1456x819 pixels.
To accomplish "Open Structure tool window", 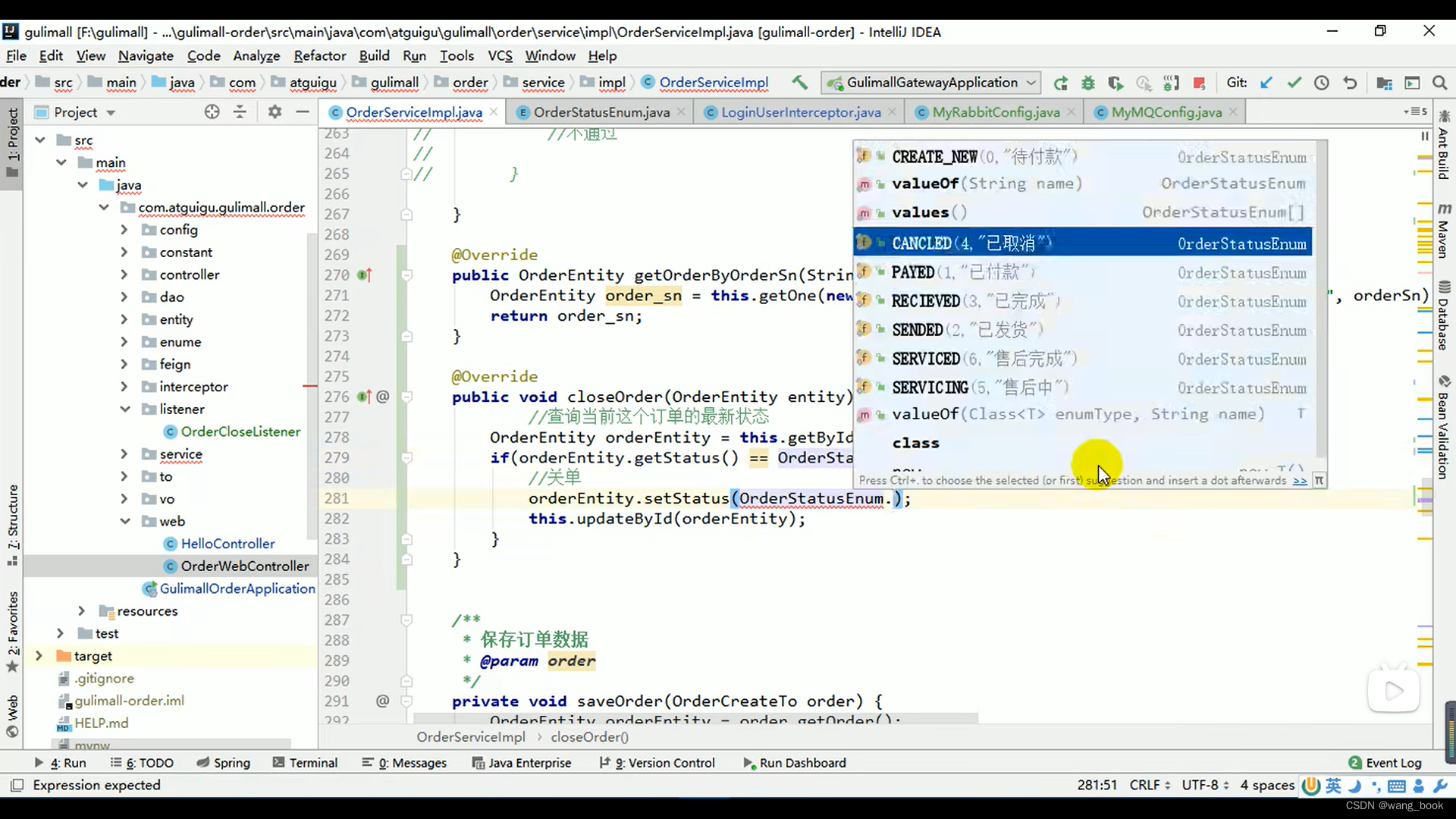I will [13, 525].
